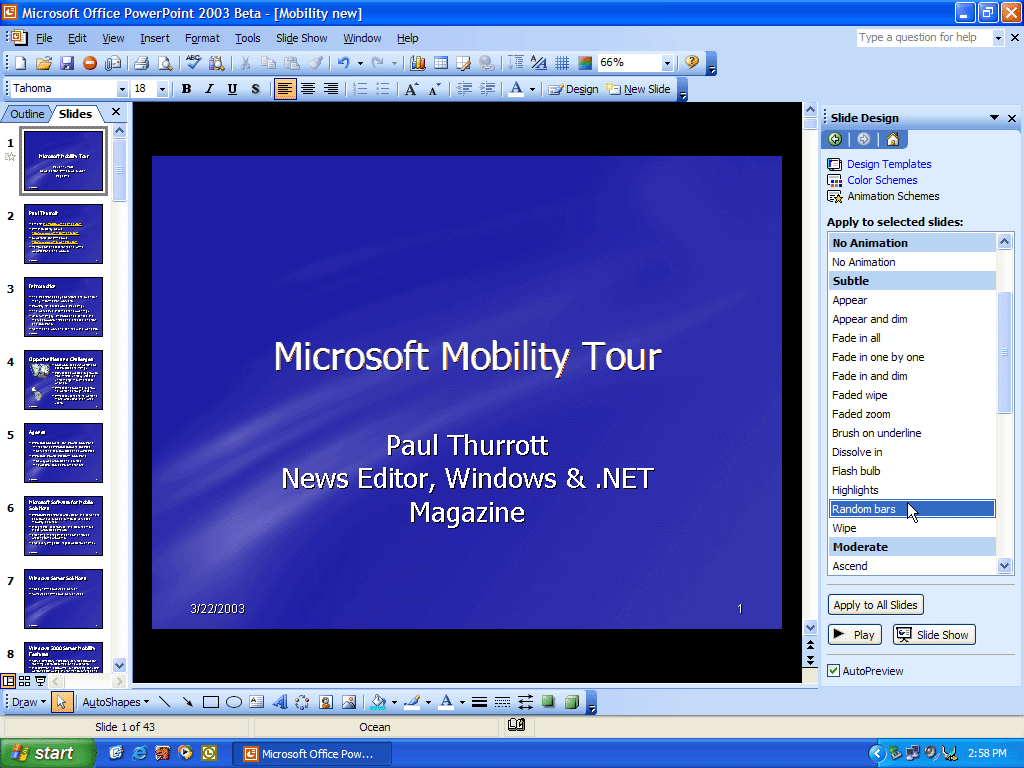
Task: Toggle text Shadow formatting
Action: [x=255, y=89]
